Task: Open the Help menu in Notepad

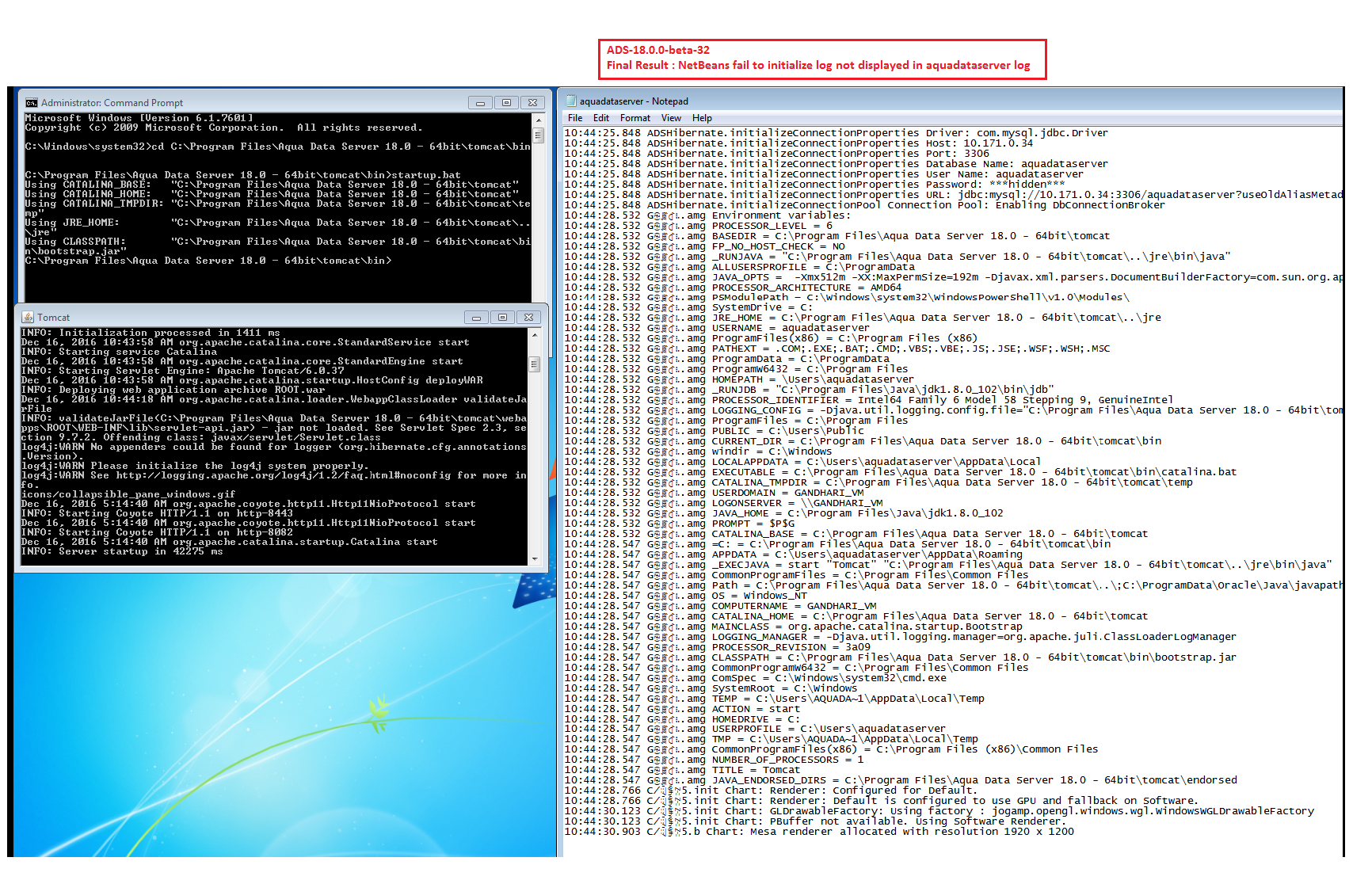Action: coord(702,118)
